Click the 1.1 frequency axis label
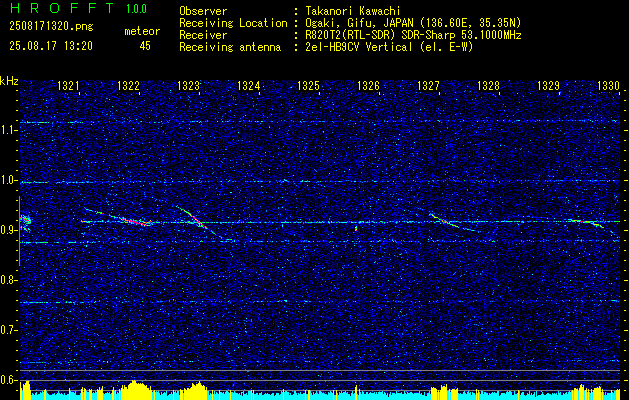 click(x=9, y=130)
